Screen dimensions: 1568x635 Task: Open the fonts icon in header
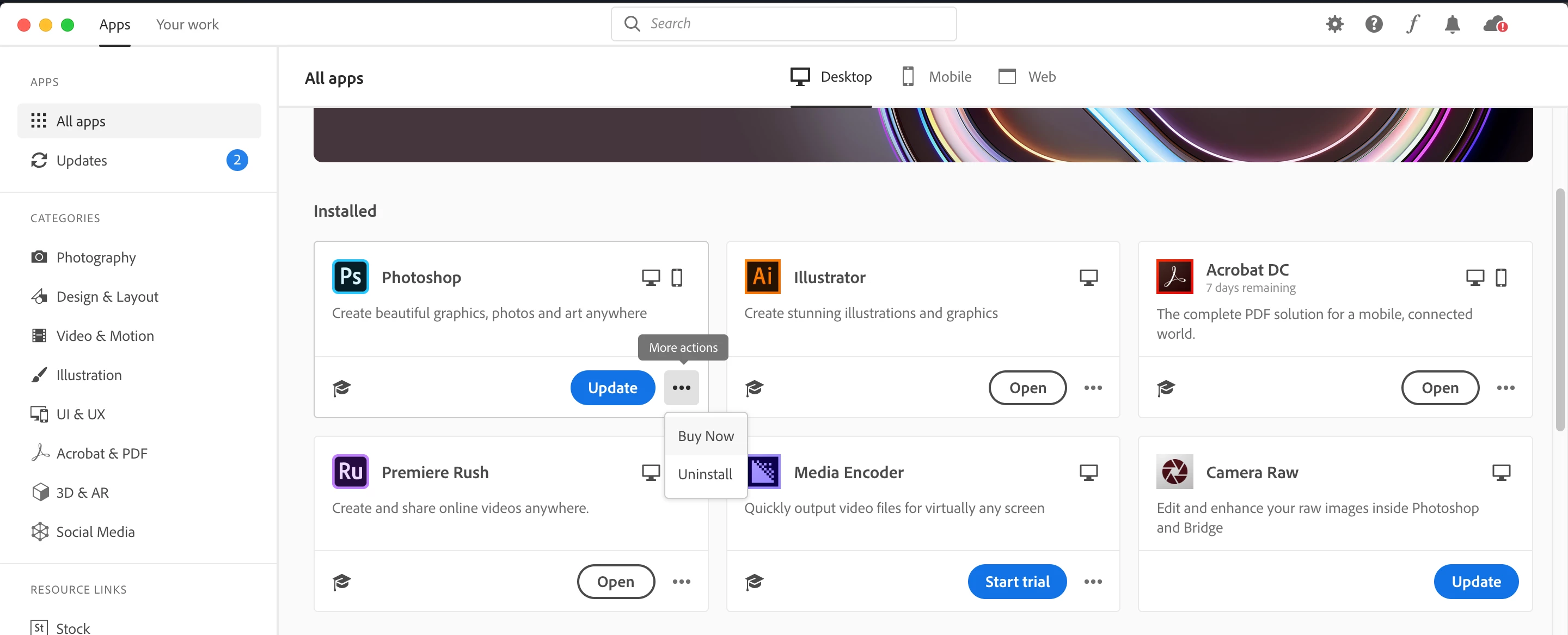(x=1413, y=24)
